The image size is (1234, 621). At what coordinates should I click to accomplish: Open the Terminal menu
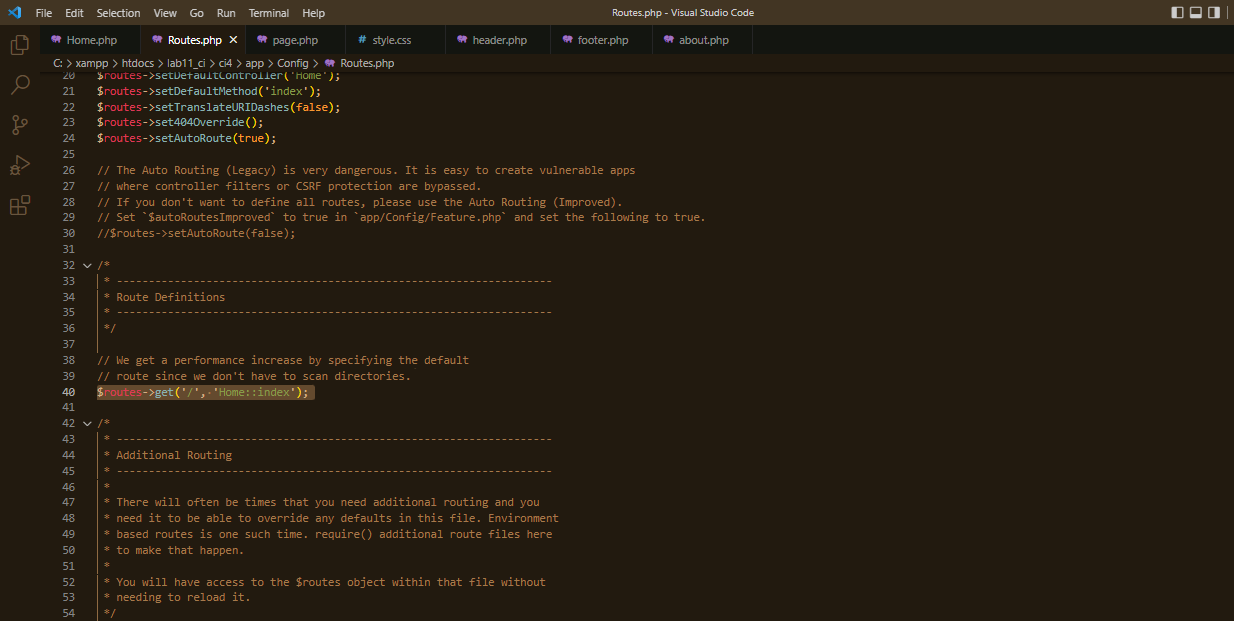click(267, 12)
